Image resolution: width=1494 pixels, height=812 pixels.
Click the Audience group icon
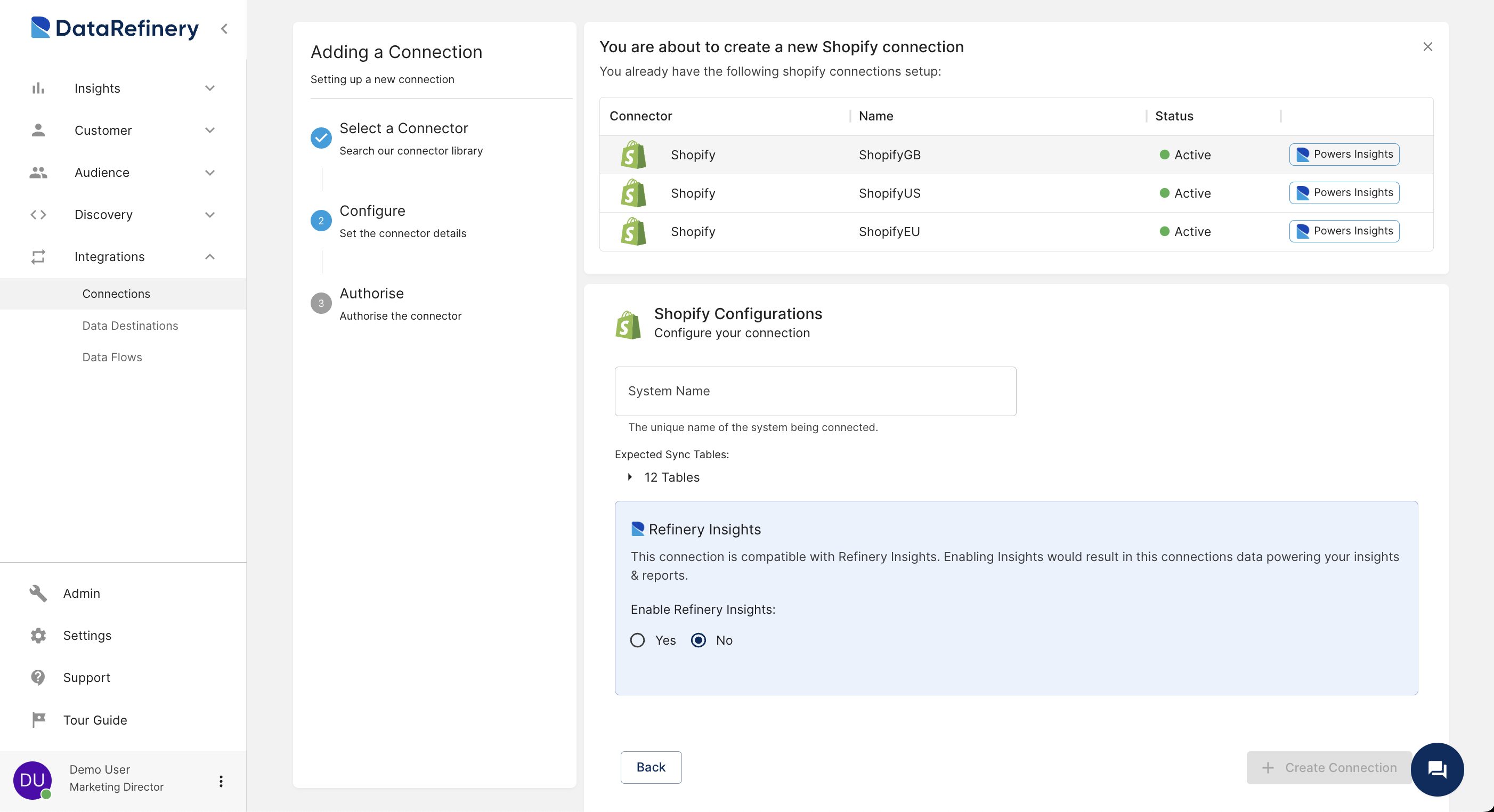[38, 172]
